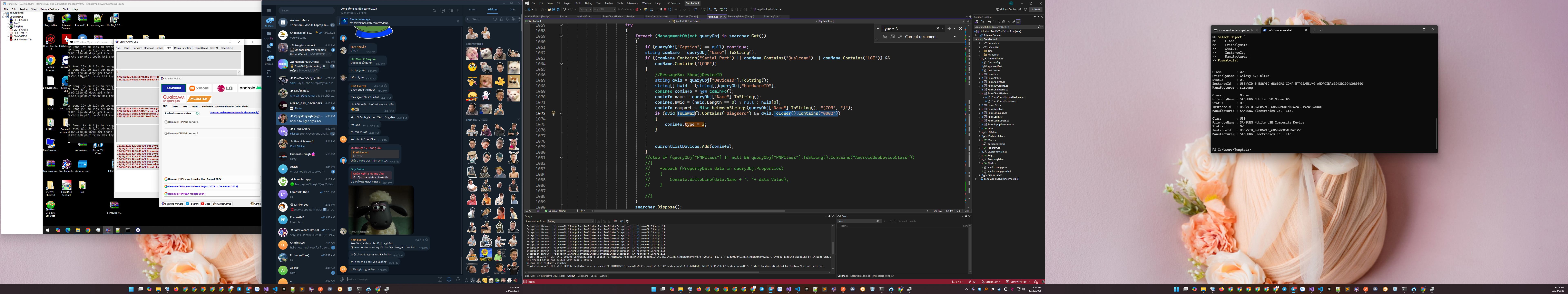Click the lightbulb quick actions icon
The width and height of the screenshot is (1568, 294).
point(553,113)
